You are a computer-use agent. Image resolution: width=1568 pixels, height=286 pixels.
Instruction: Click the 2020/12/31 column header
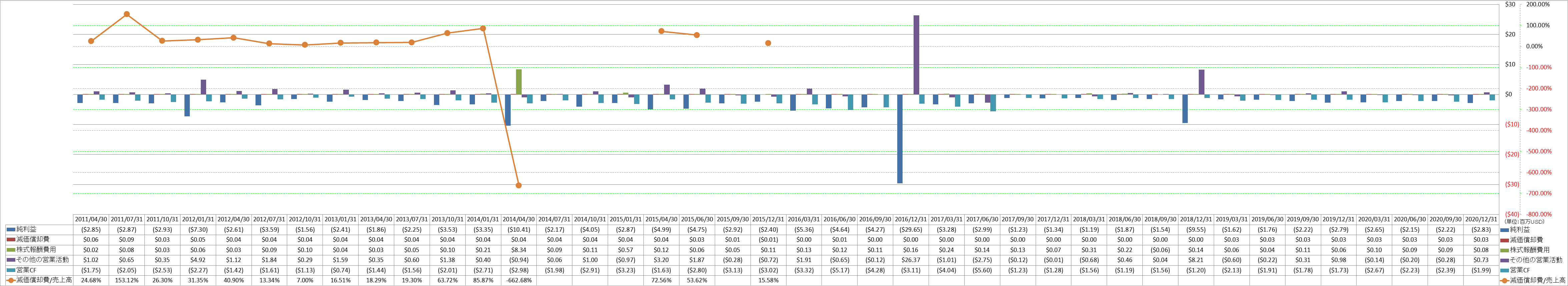tap(1481, 219)
